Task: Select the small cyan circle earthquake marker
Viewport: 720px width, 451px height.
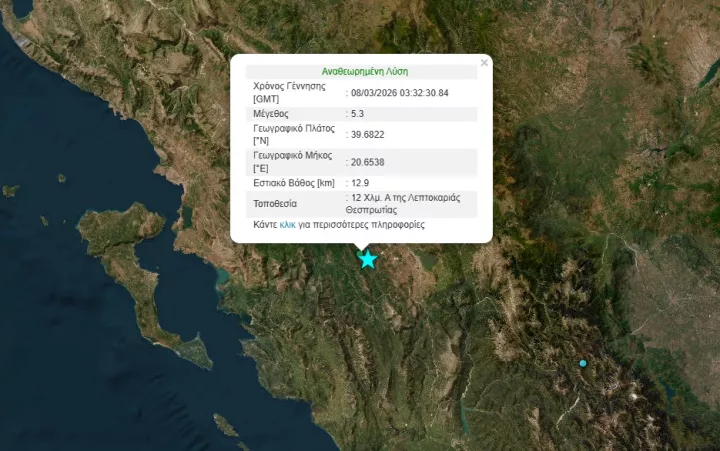Action: 583,363
